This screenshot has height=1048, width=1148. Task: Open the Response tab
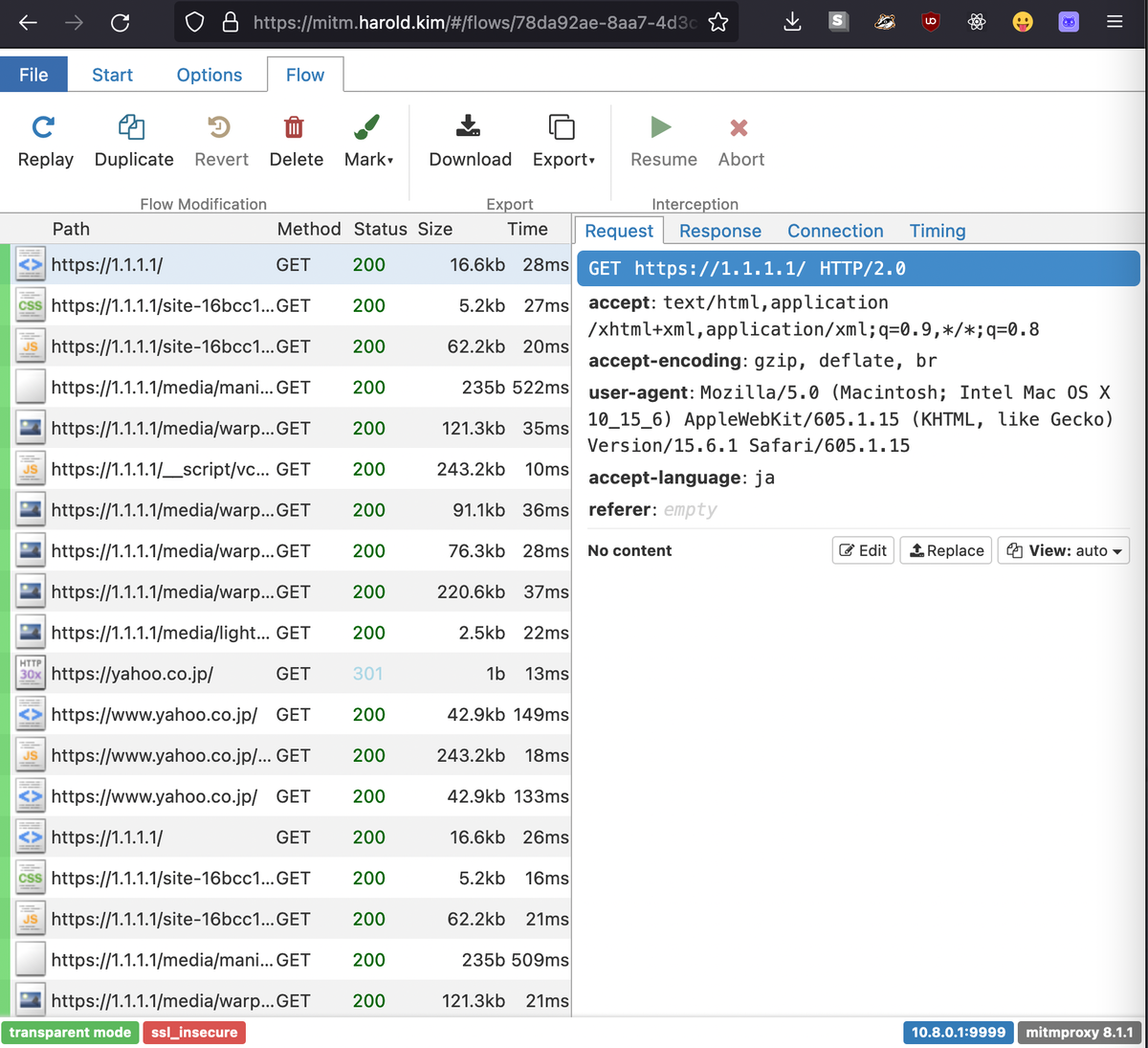720,231
